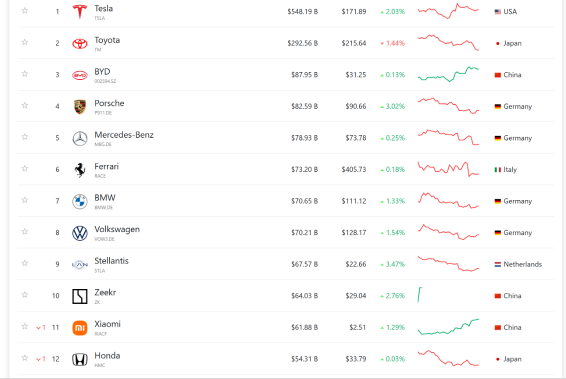Star the Stellantis row as favorite
The width and height of the screenshot is (566, 379).
click(25, 263)
